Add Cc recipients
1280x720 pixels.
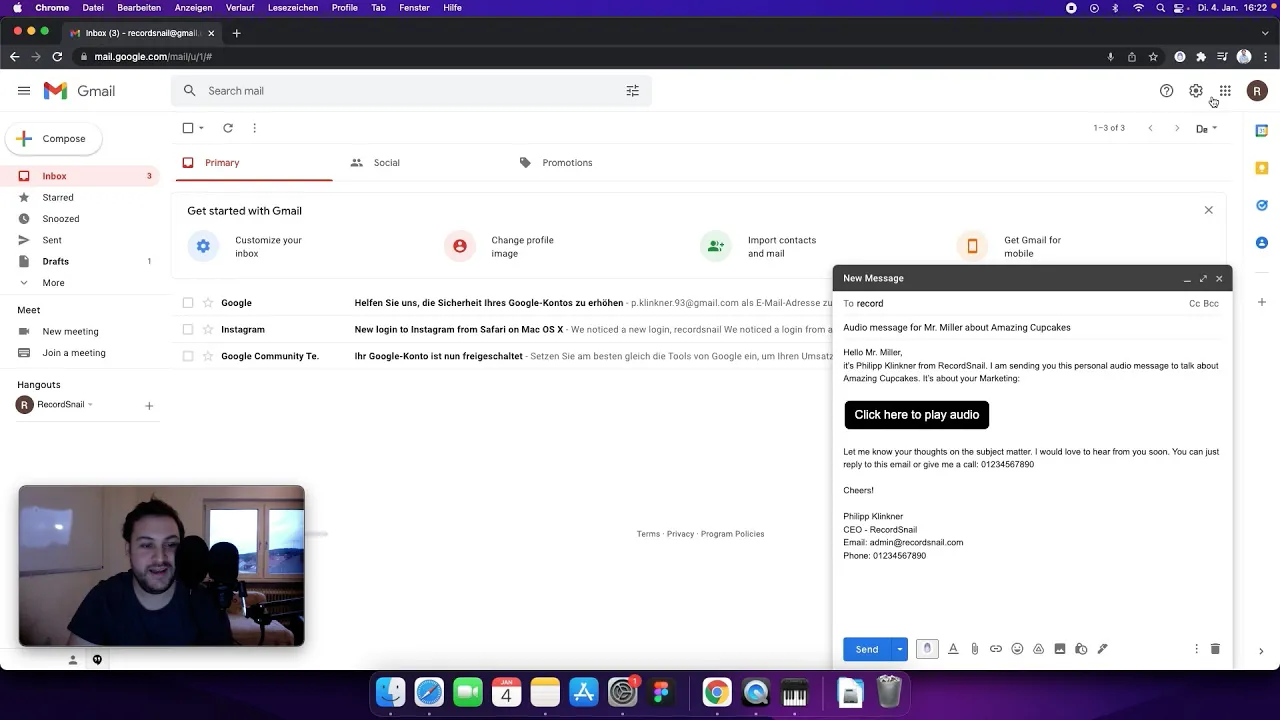[1194, 304]
